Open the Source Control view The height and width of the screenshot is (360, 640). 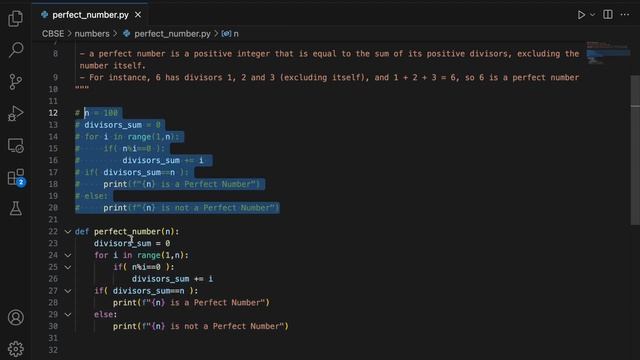coord(16,82)
